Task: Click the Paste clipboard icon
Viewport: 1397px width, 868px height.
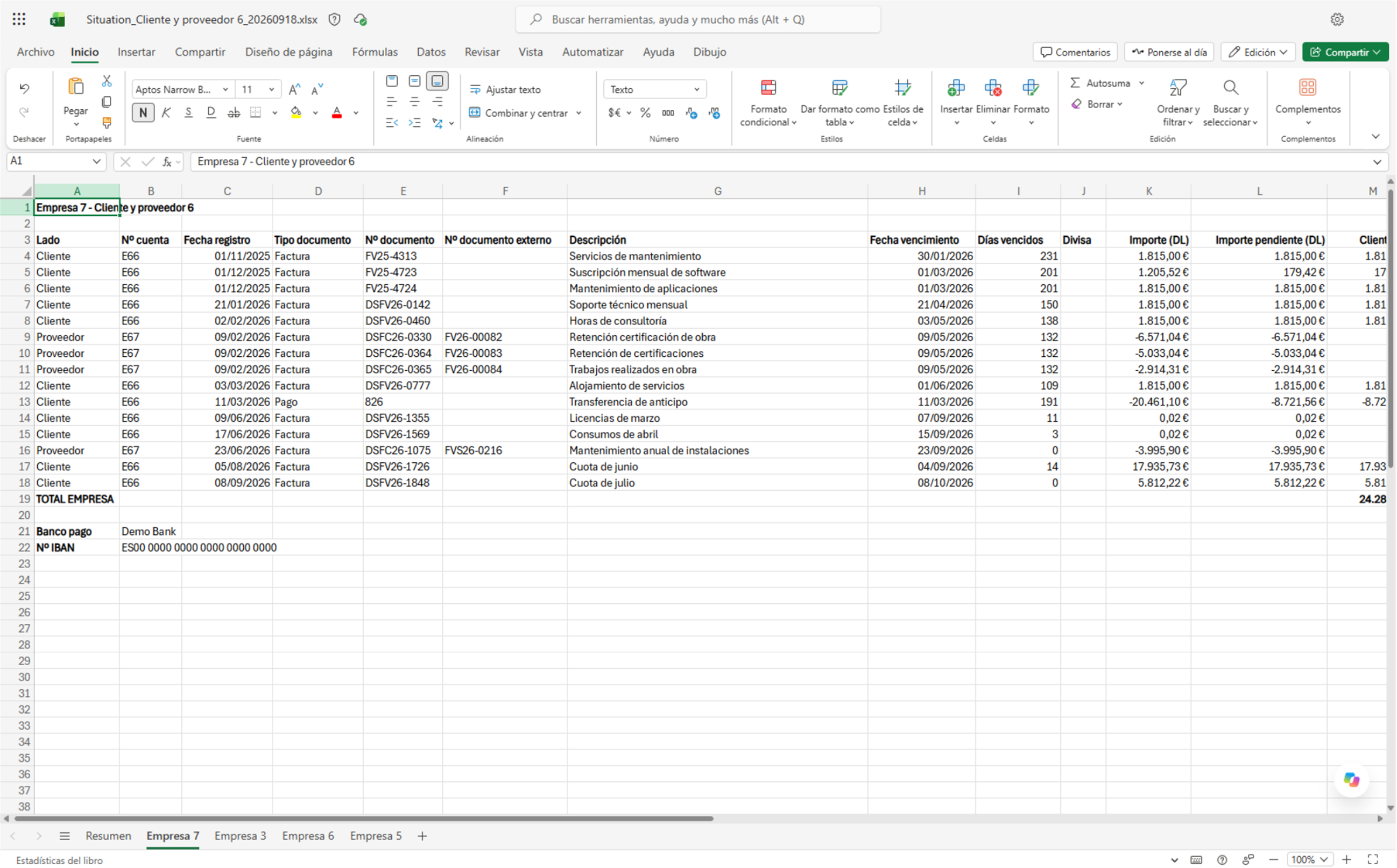Action: pyautogui.click(x=76, y=87)
